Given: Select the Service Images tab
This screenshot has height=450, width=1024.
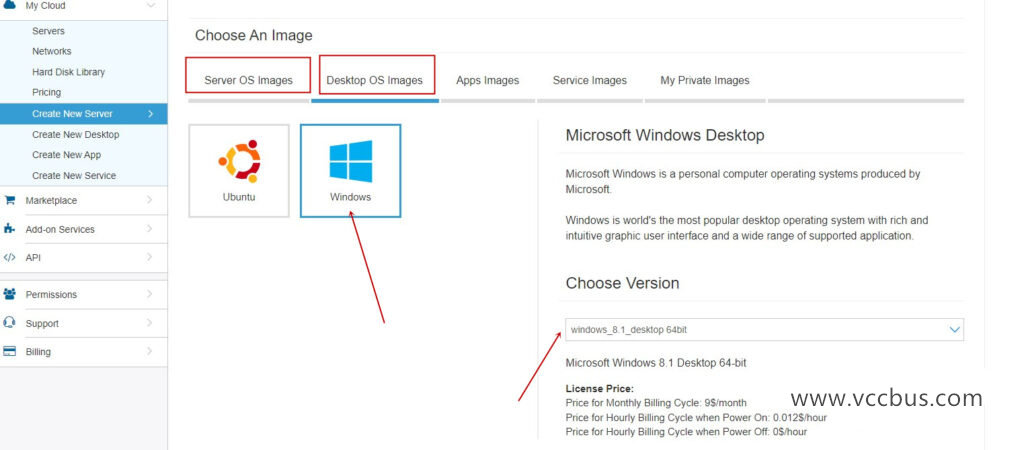Looking at the screenshot, I should point(589,80).
